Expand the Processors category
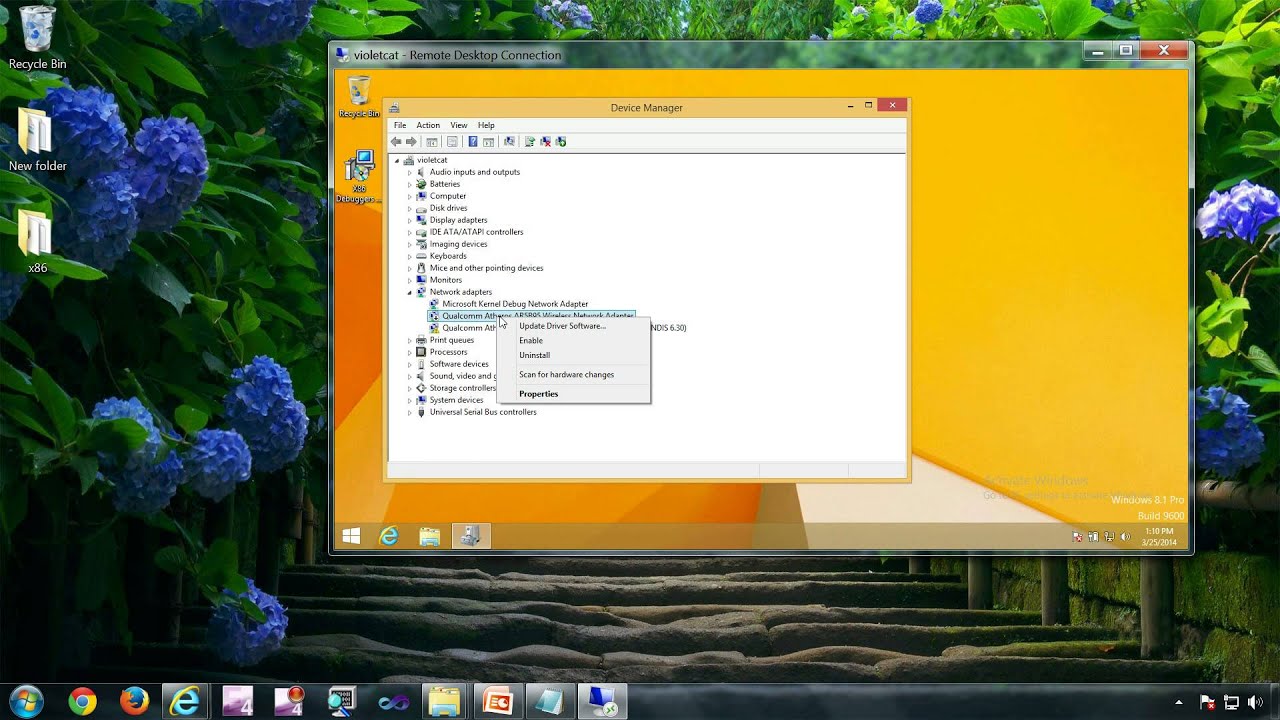This screenshot has height=720, width=1280. pos(409,352)
